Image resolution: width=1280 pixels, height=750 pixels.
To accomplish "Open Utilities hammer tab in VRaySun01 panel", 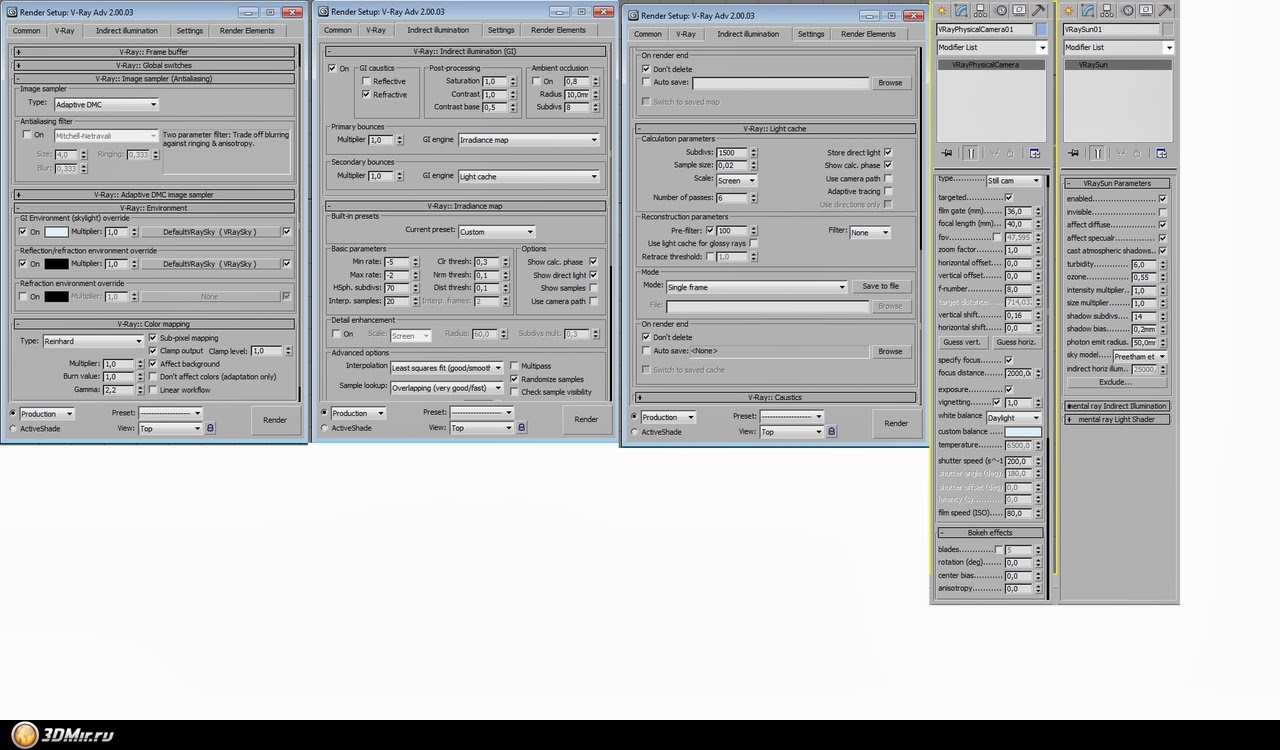I will 1167,10.
